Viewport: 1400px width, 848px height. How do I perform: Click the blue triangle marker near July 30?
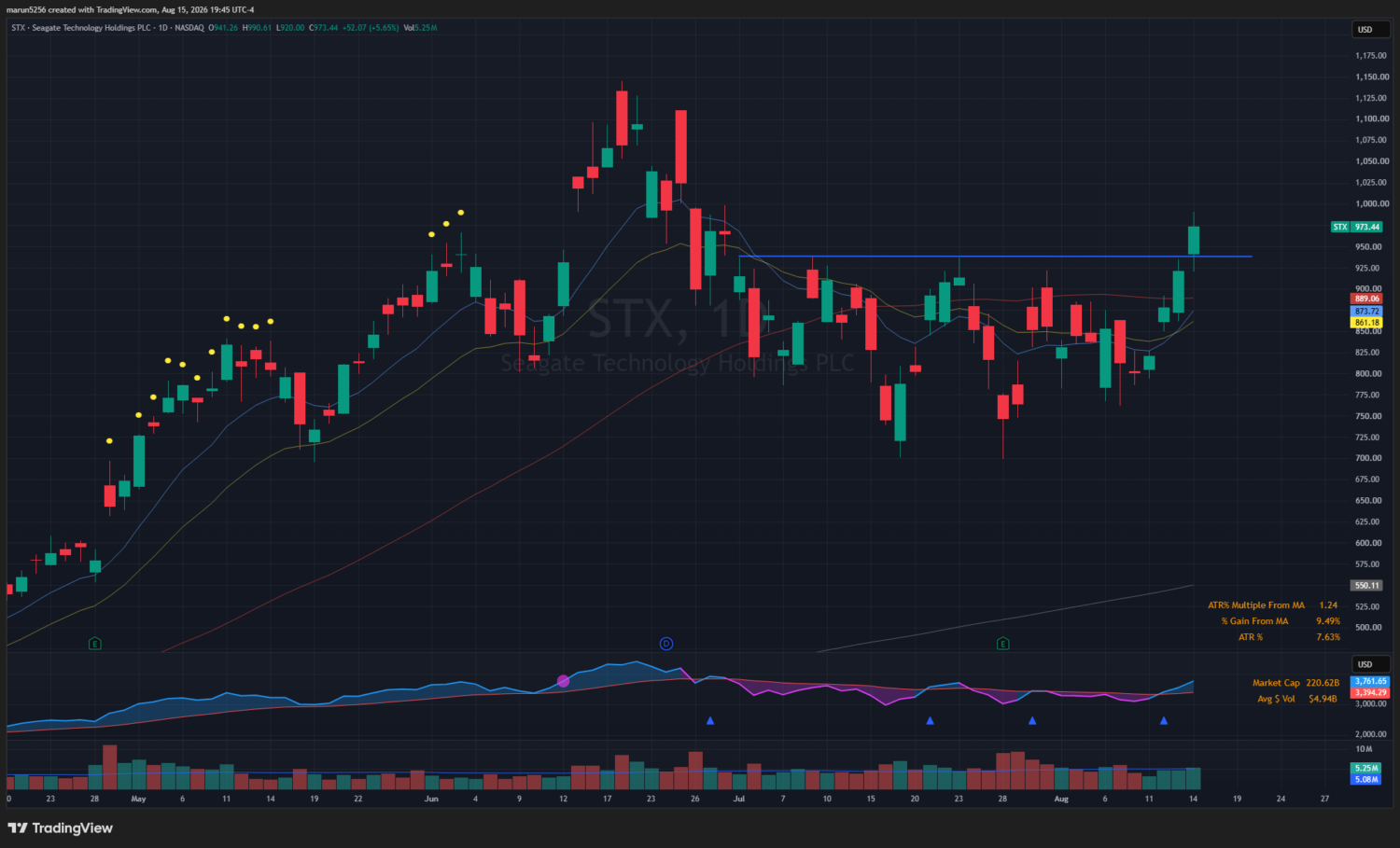pos(1032,720)
